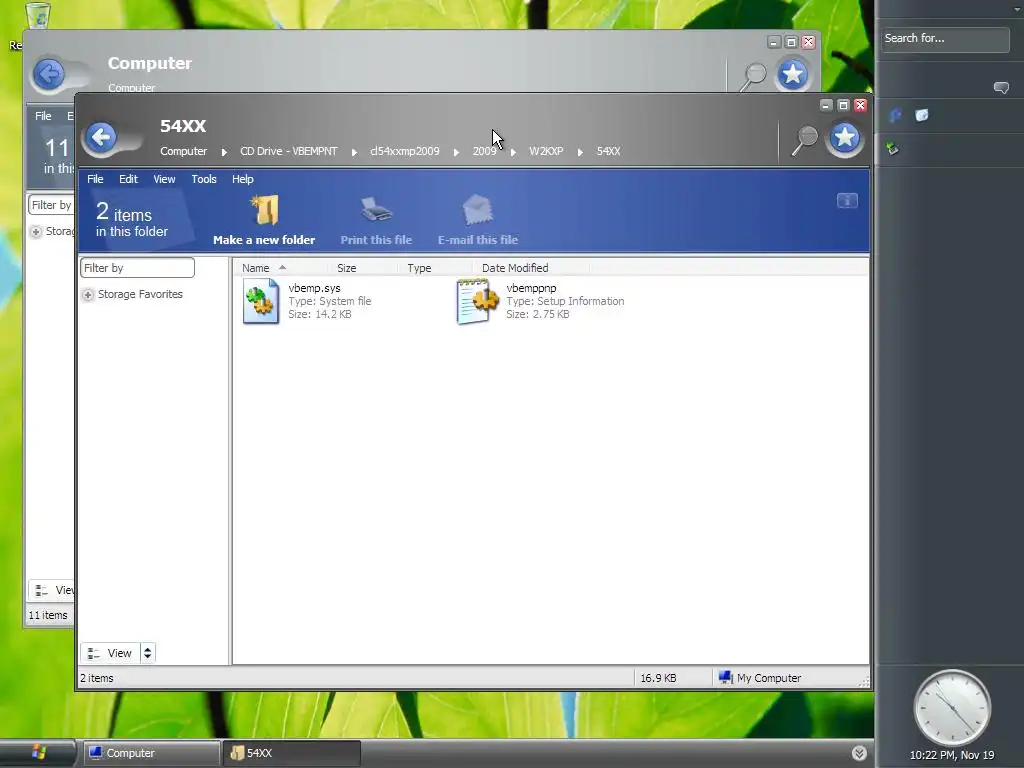
Task: Click the white cube icon in sidebar
Action: (921, 116)
